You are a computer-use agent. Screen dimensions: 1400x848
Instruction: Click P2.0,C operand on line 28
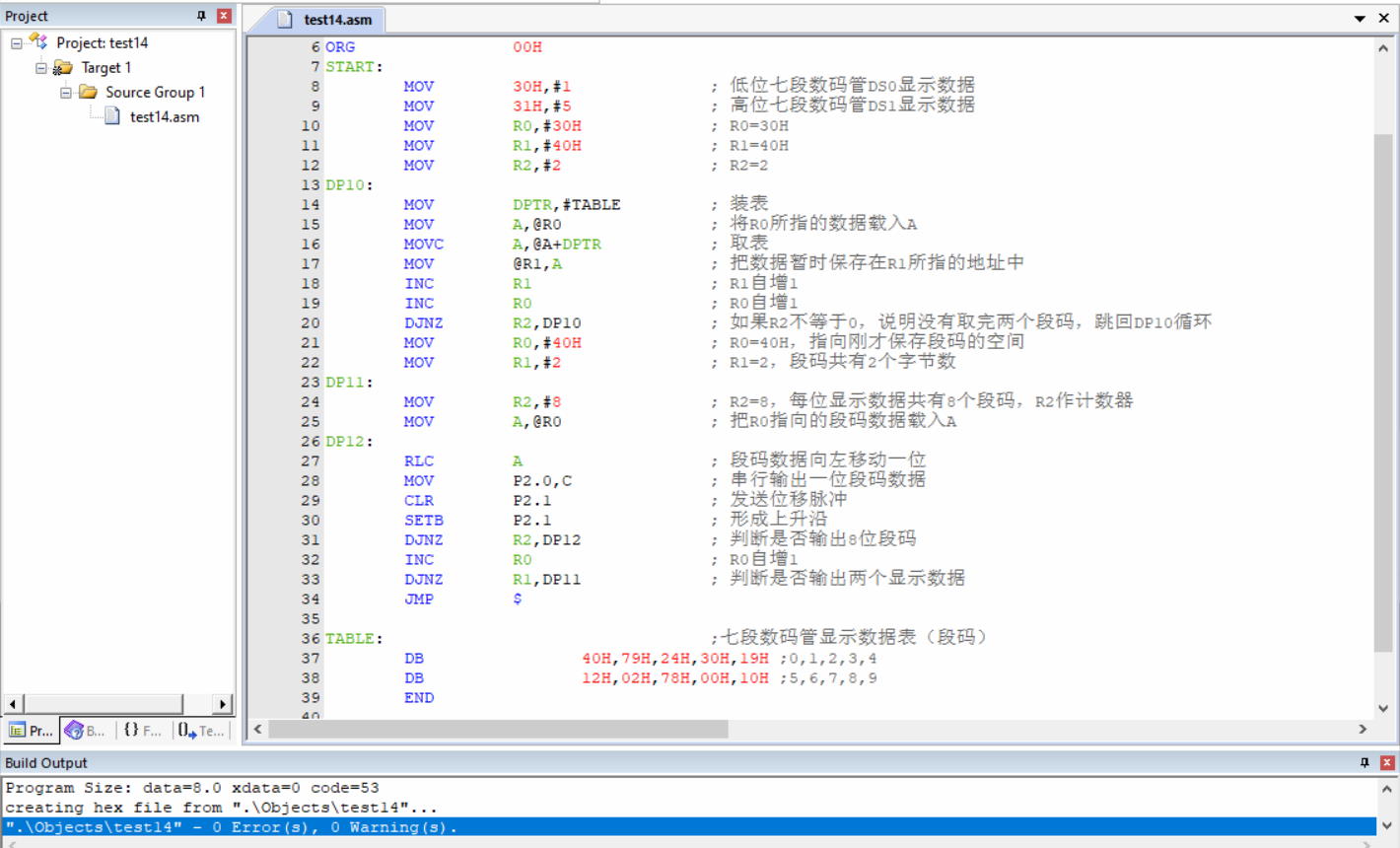click(x=542, y=481)
